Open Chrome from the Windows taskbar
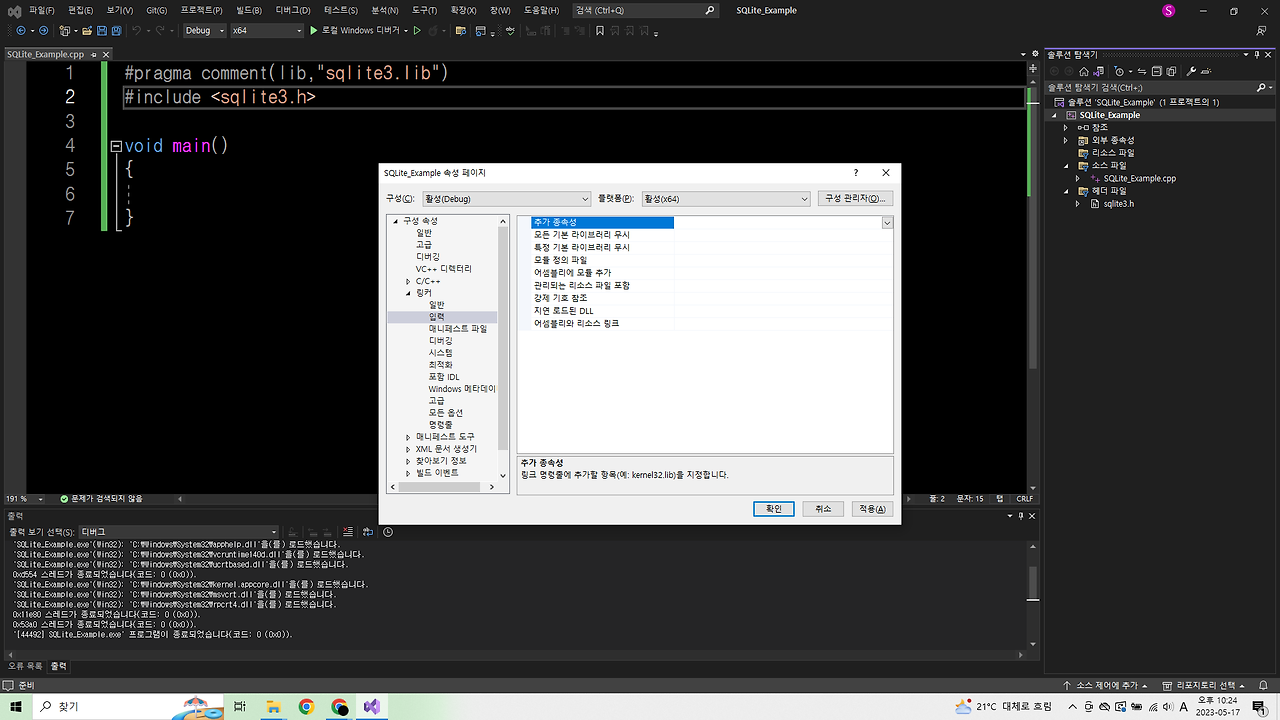 (x=306, y=707)
